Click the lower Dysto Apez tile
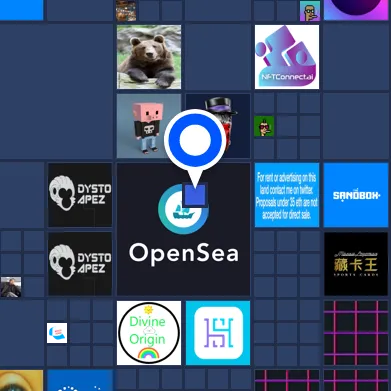The width and height of the screenshot is (391, 391). point(80,264)
